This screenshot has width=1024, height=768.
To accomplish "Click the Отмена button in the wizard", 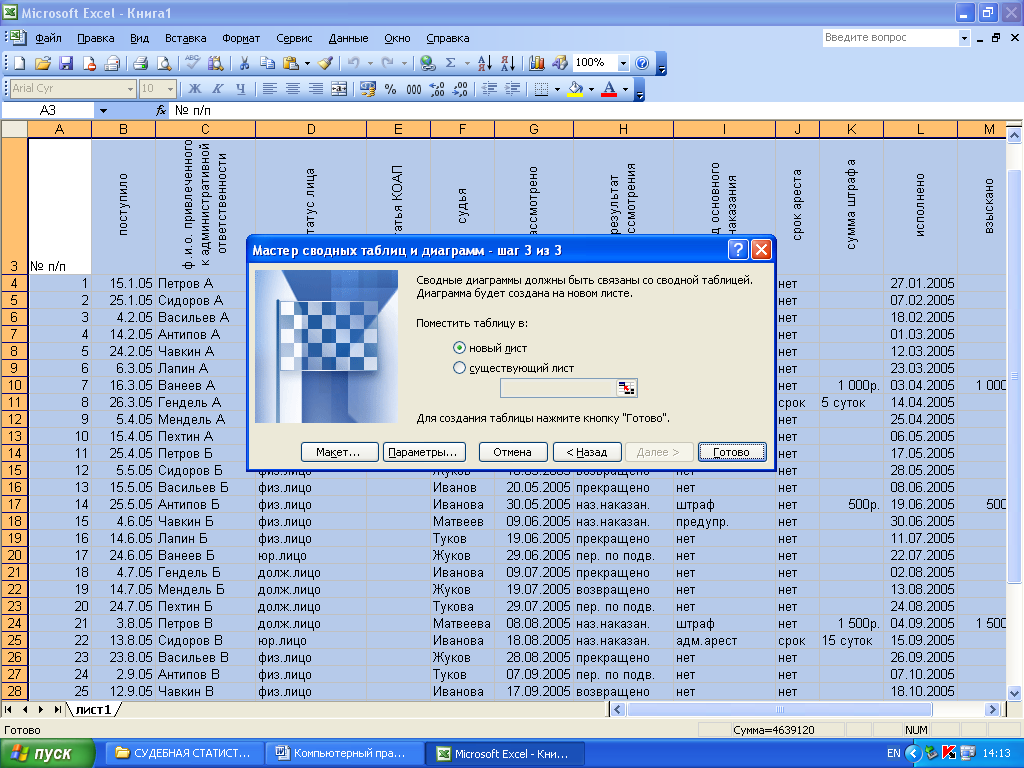I will [513, 452].
